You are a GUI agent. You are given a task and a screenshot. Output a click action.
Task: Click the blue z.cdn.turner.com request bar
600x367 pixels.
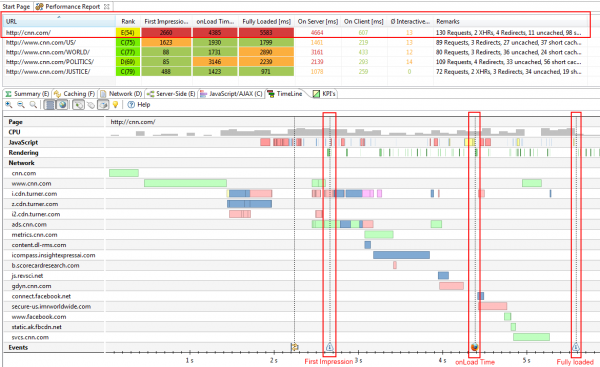(249, 204)
